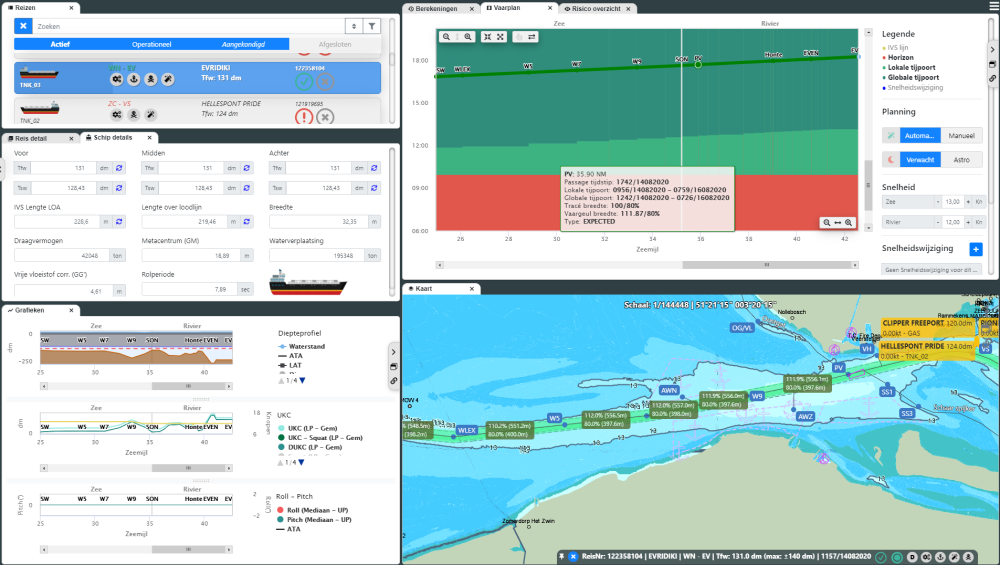Select the Astro tide option
The image size is (1000, 565).
click(960, 160)
